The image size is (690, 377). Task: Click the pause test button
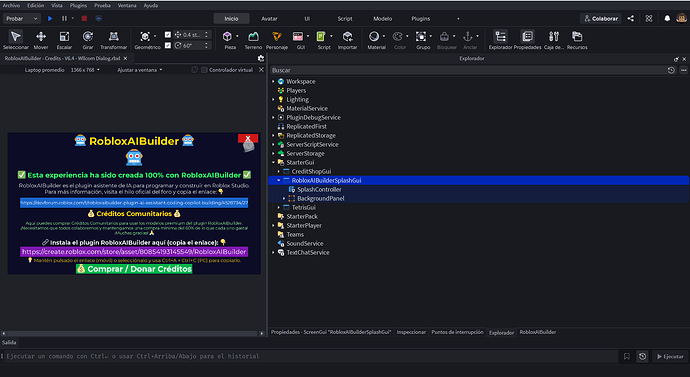click(64, 18)
